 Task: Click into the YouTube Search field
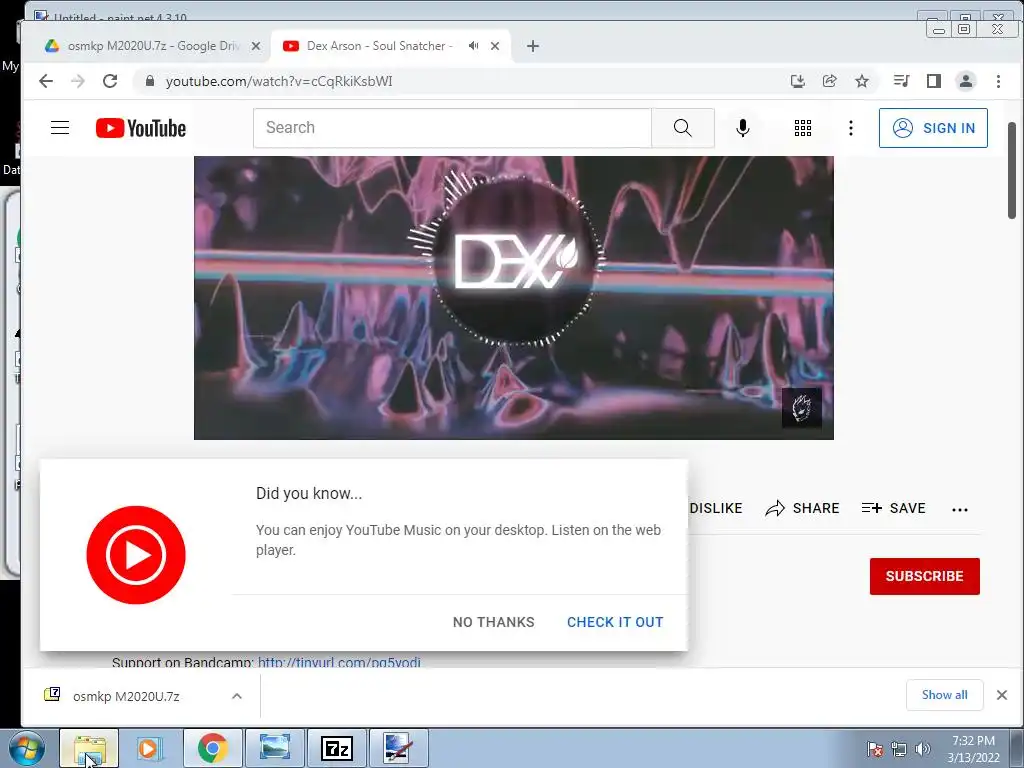point(452,128)
